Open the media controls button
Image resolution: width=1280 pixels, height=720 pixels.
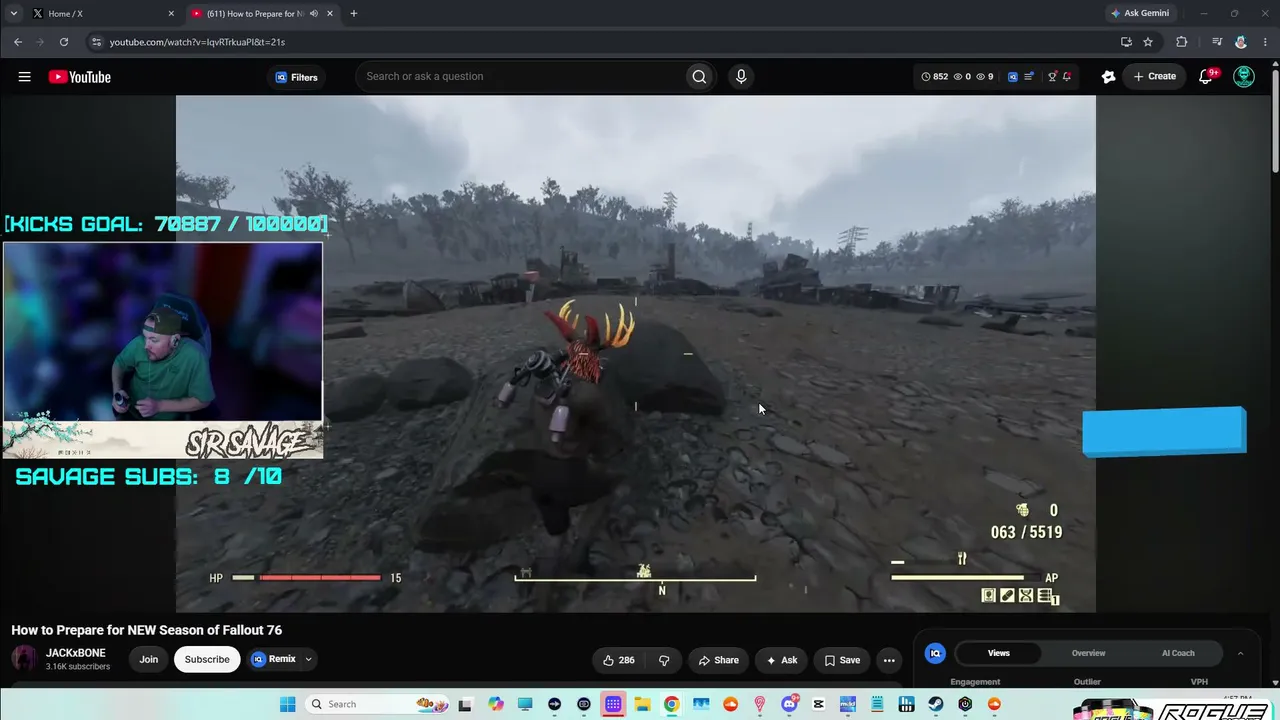tap(1216, 42)
